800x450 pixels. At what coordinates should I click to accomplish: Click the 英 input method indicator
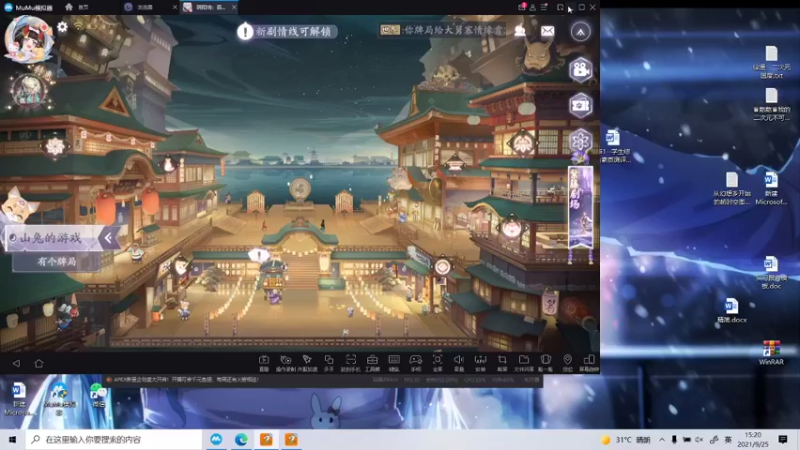[728, 439]
